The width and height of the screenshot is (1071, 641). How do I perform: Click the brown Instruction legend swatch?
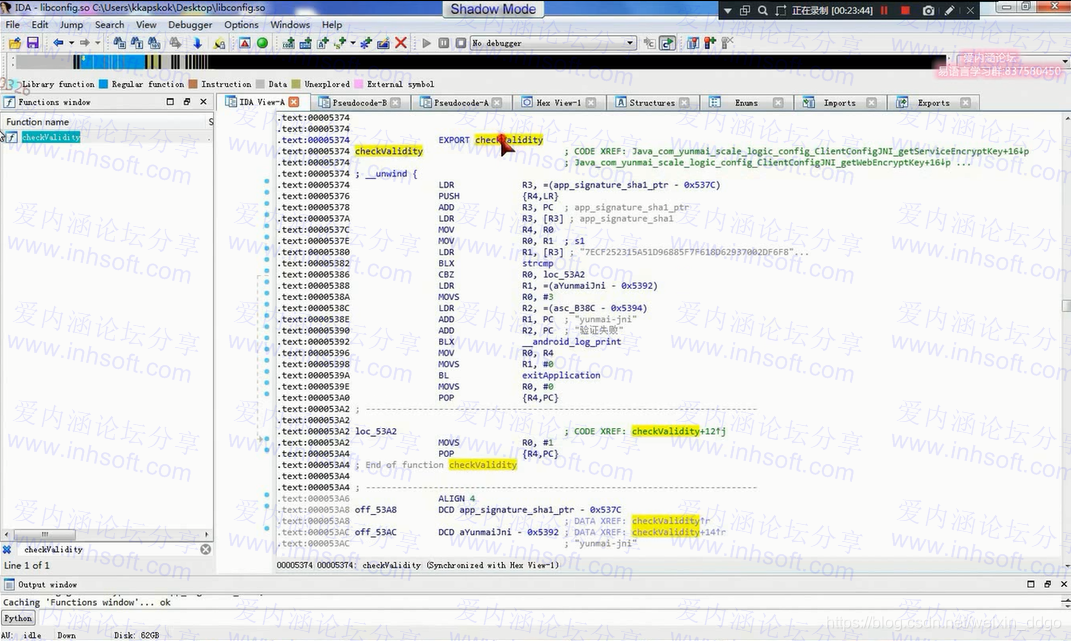[193, 84]
